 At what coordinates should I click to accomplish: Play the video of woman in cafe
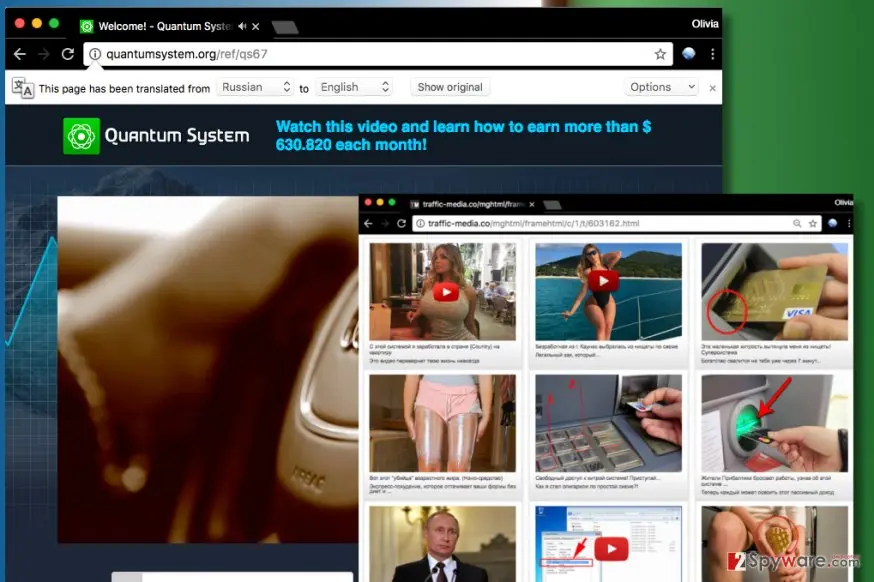tap(445, 292)
